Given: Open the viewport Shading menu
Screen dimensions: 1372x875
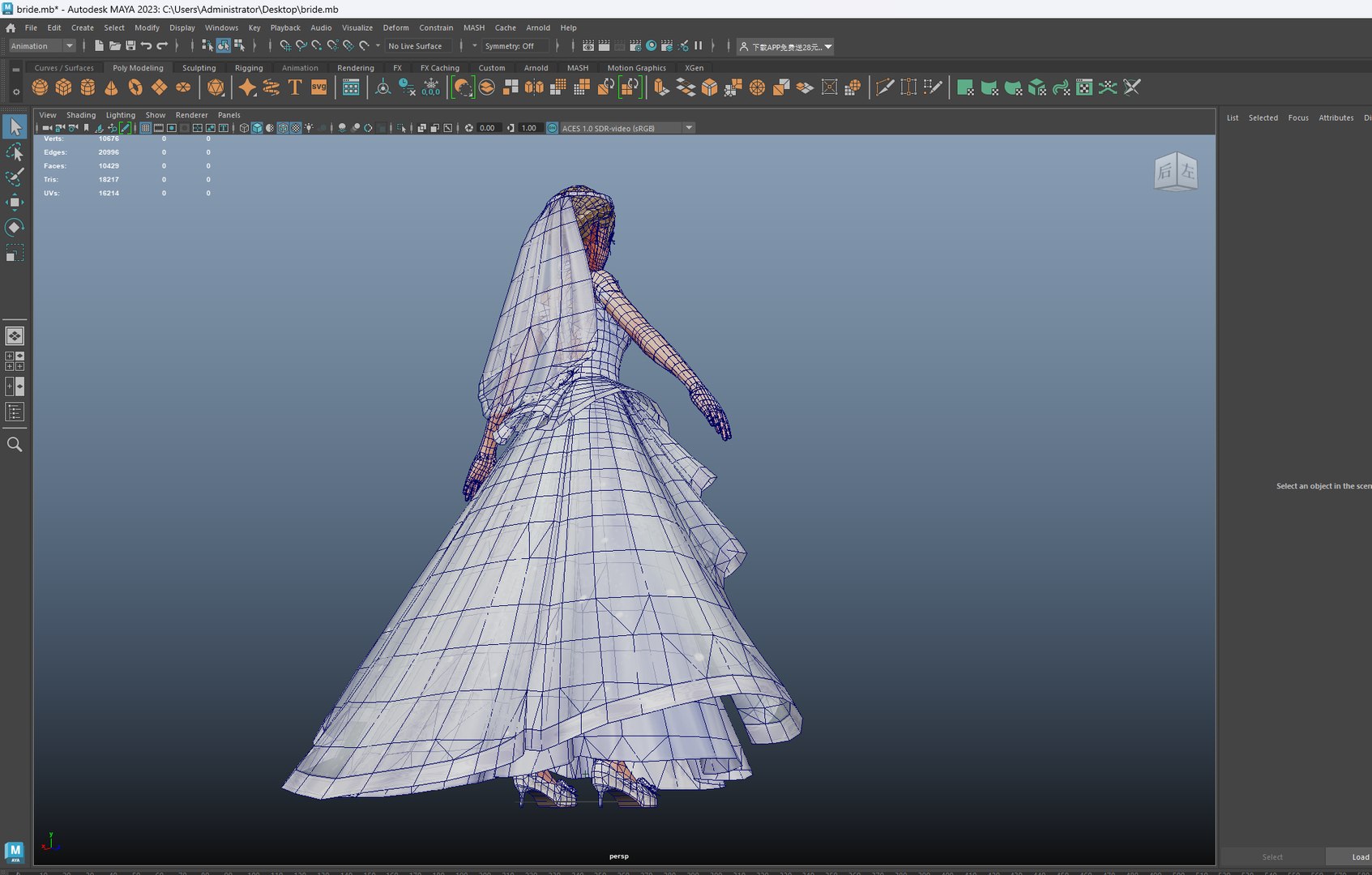Looking at the screenshot, I should tap(80, 115).
